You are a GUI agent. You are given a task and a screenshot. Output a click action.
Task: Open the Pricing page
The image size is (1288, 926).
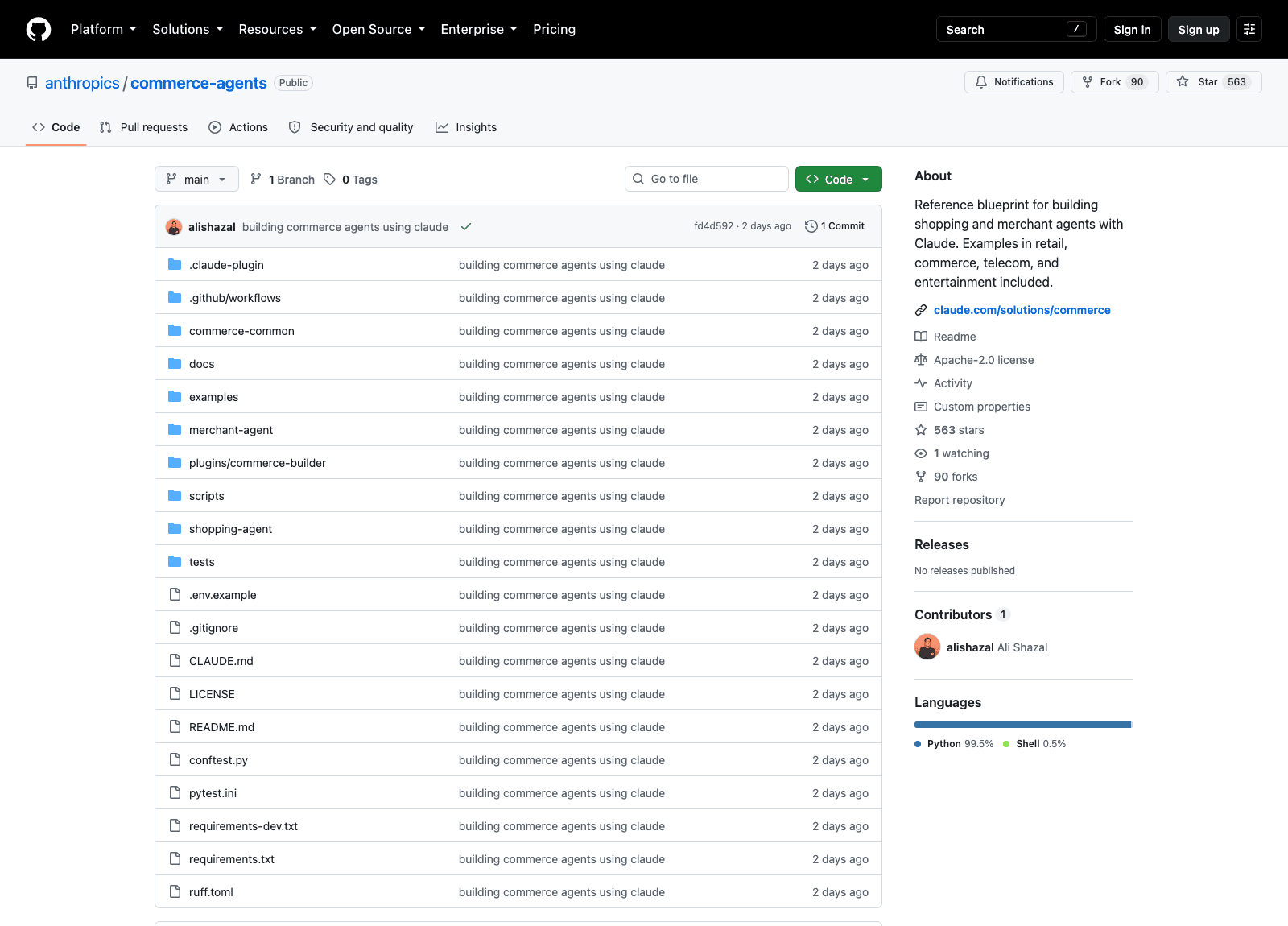click(x=554, y=29)
